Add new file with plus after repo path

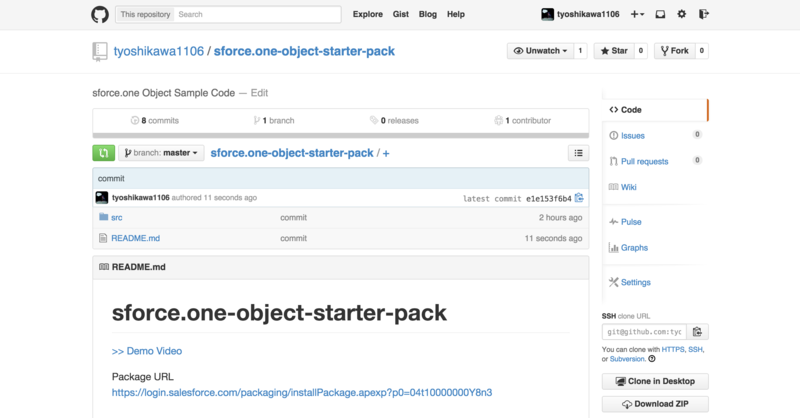click(x=386, y=153)
